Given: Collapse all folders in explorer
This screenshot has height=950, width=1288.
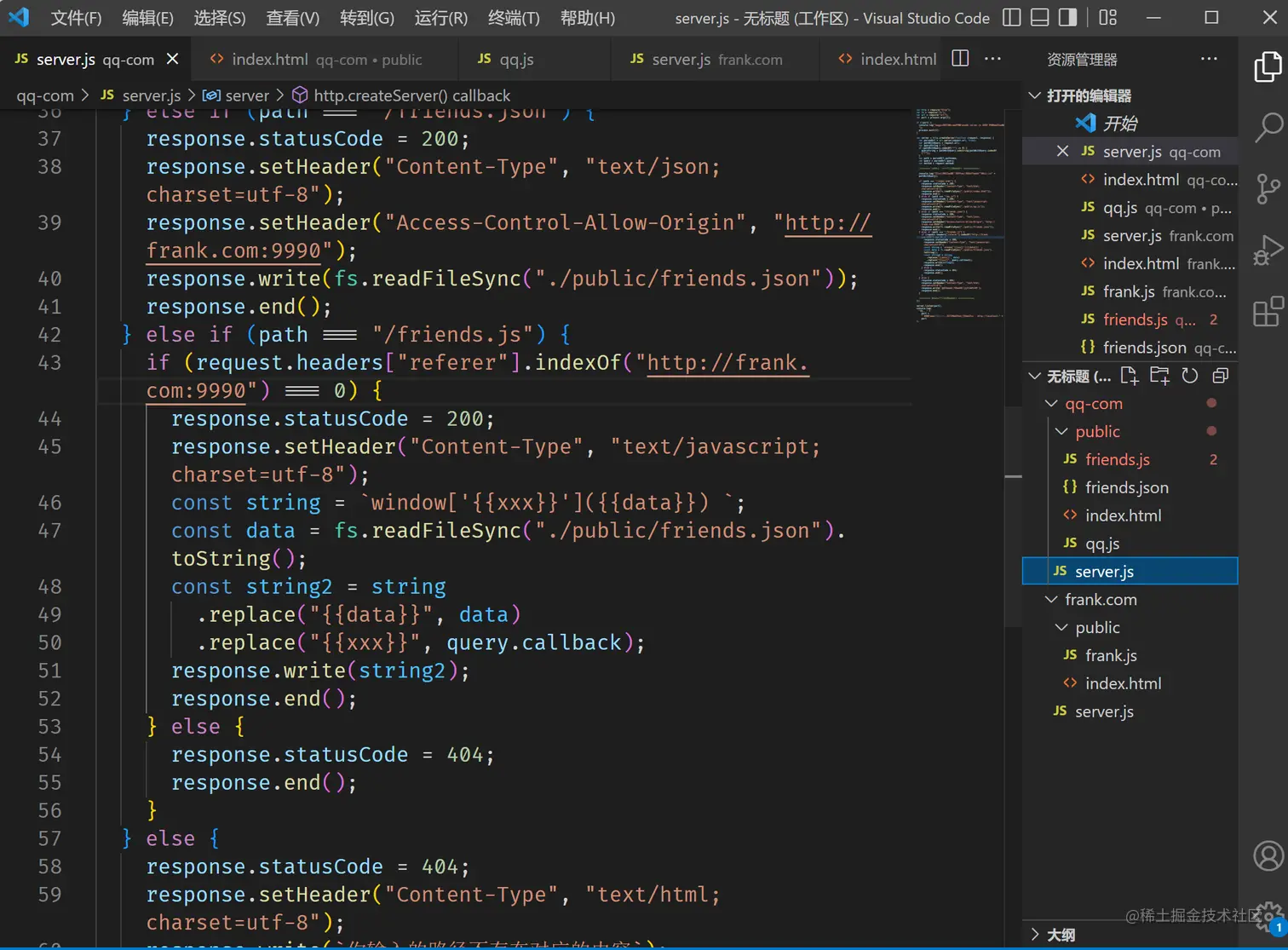Looking at the screenshot, I should [x=1220, y=376].
